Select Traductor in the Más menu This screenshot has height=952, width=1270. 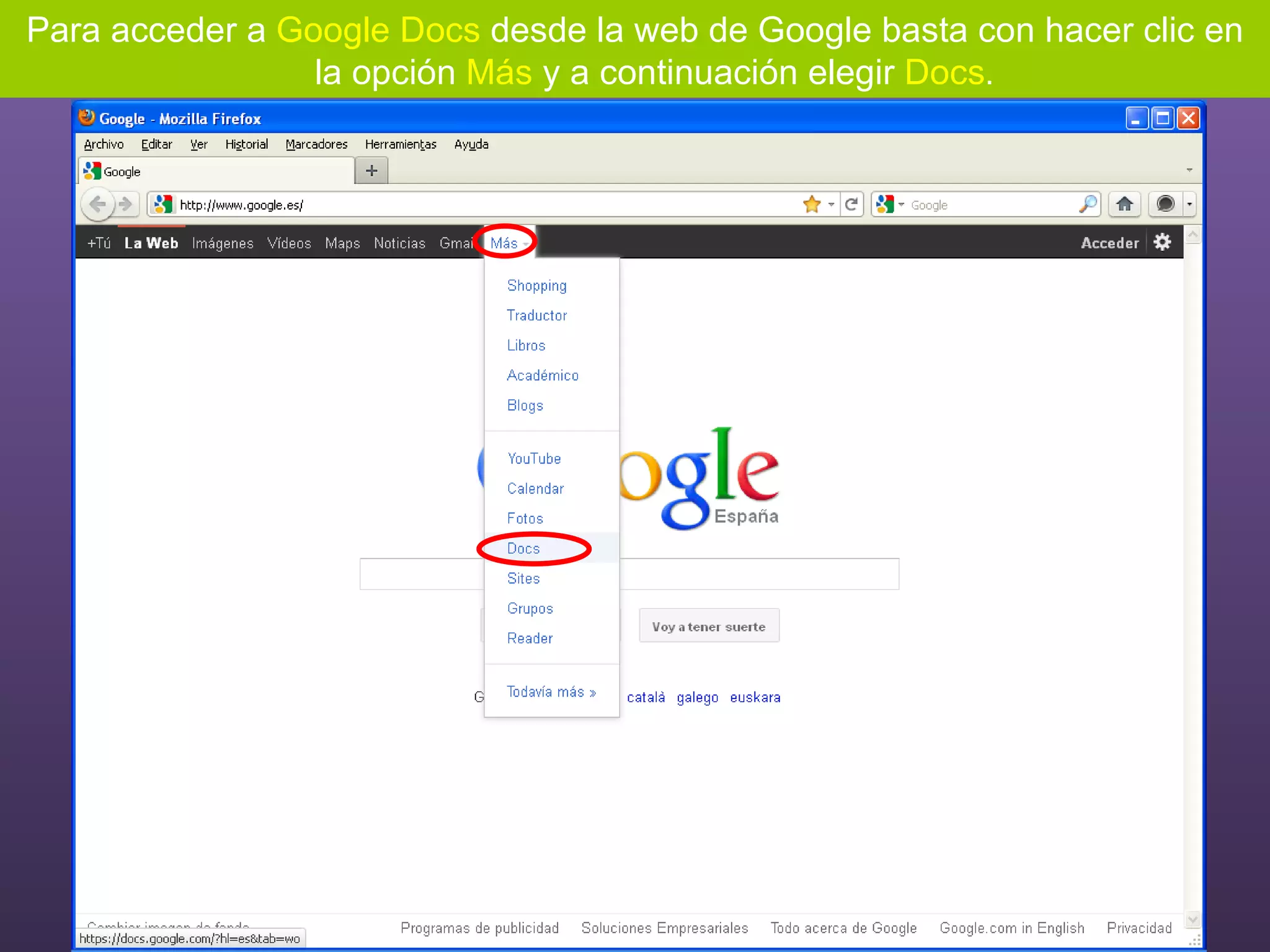(x=537, y=315)
